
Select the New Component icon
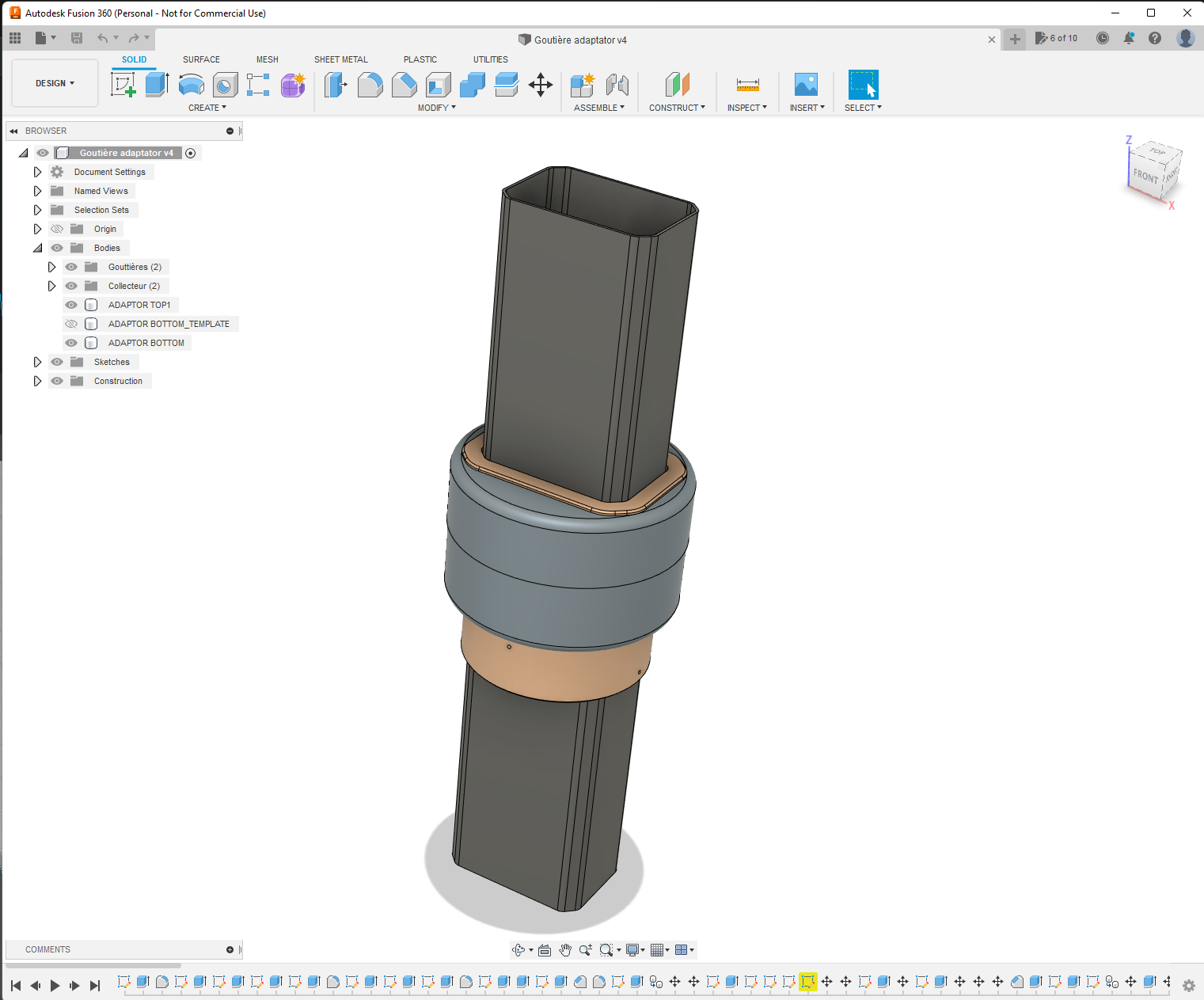pos(582,84)
